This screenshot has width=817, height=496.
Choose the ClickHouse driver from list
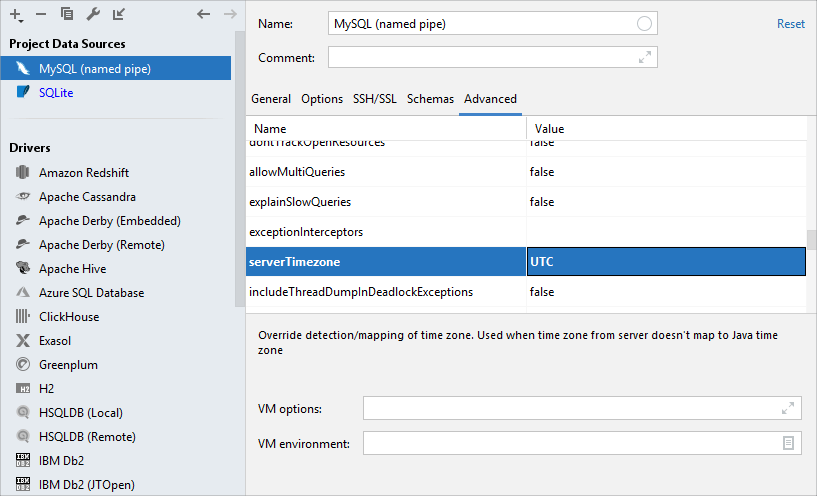(x=69, y=317)
